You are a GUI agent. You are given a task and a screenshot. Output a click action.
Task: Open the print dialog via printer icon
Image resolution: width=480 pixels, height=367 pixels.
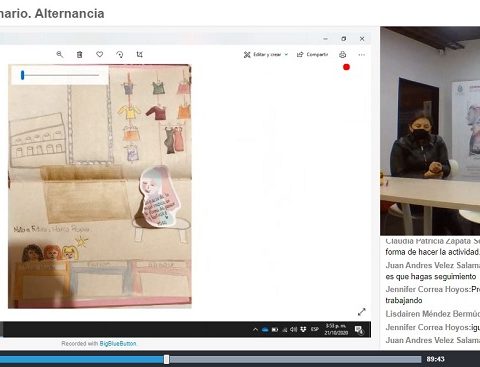(342, 55)
